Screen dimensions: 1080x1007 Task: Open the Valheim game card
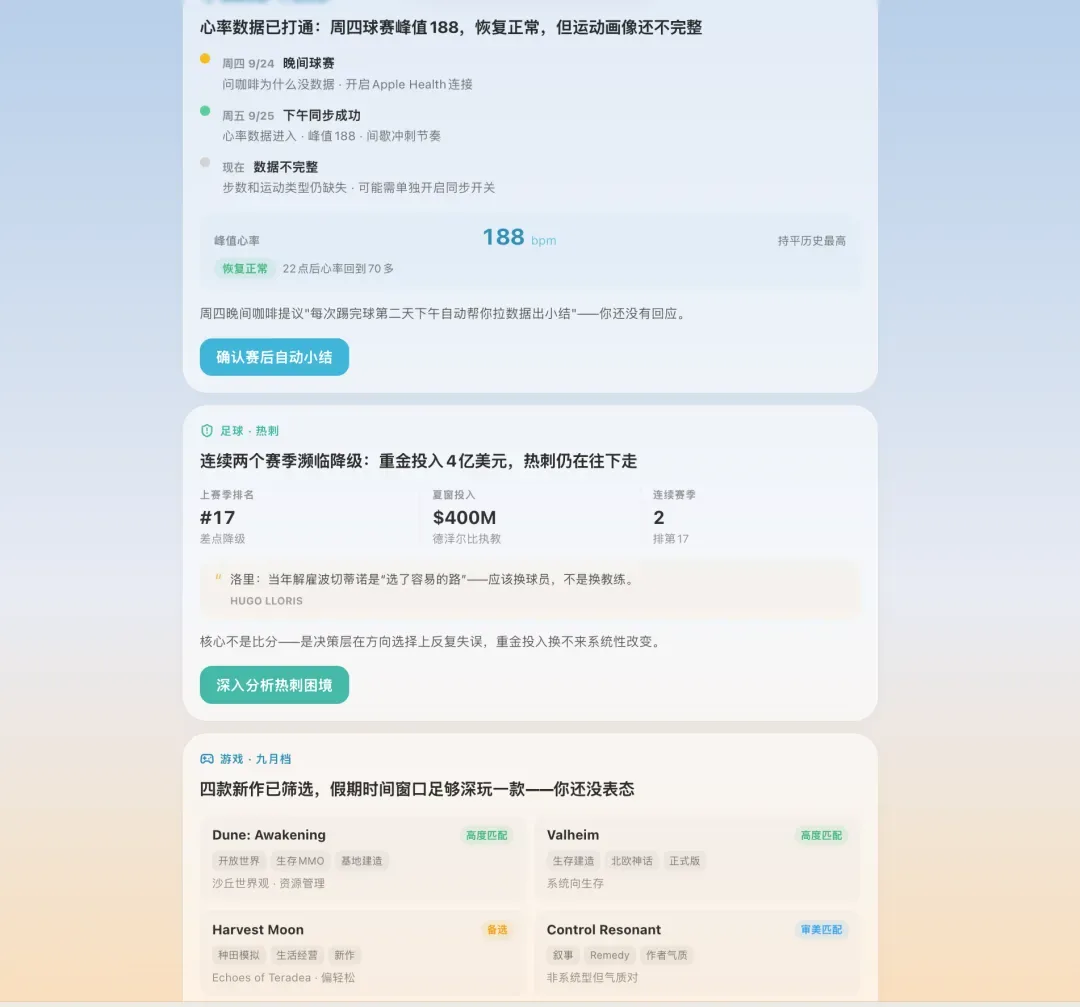tap(697, 860)
